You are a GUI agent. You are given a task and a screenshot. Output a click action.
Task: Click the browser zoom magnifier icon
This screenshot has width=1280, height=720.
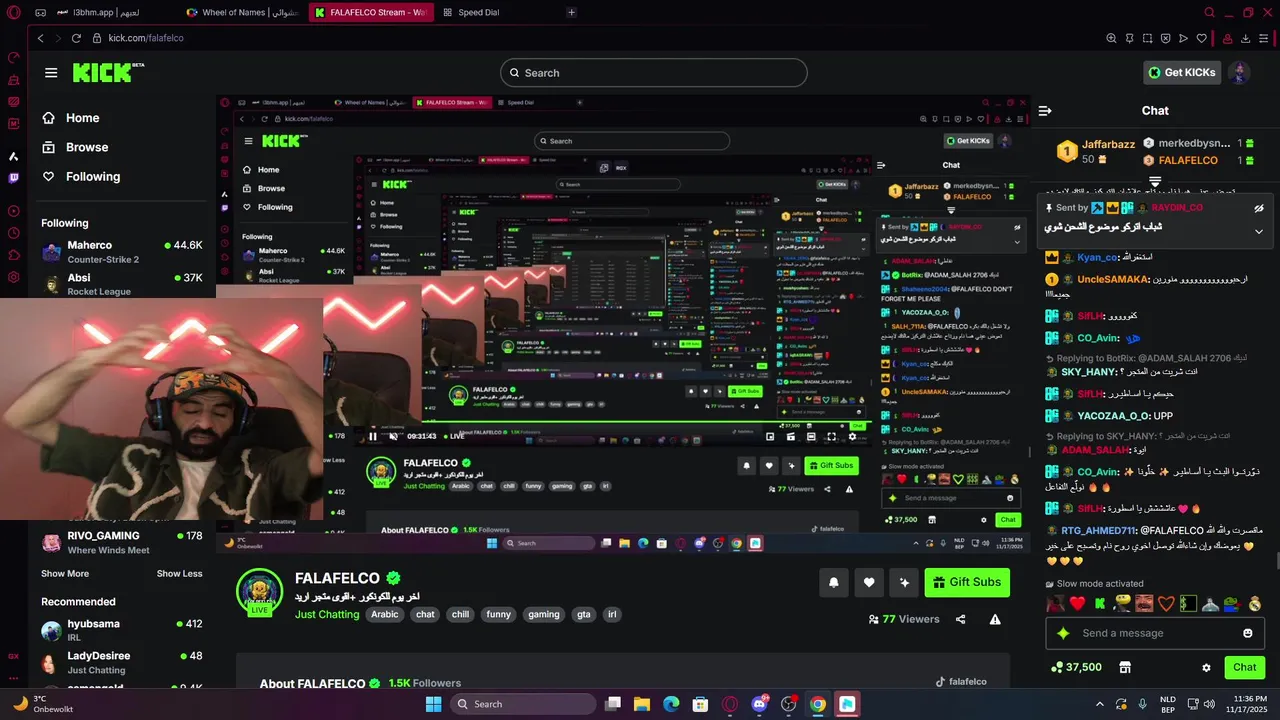pyautogui.click(x=1111, y=38)
